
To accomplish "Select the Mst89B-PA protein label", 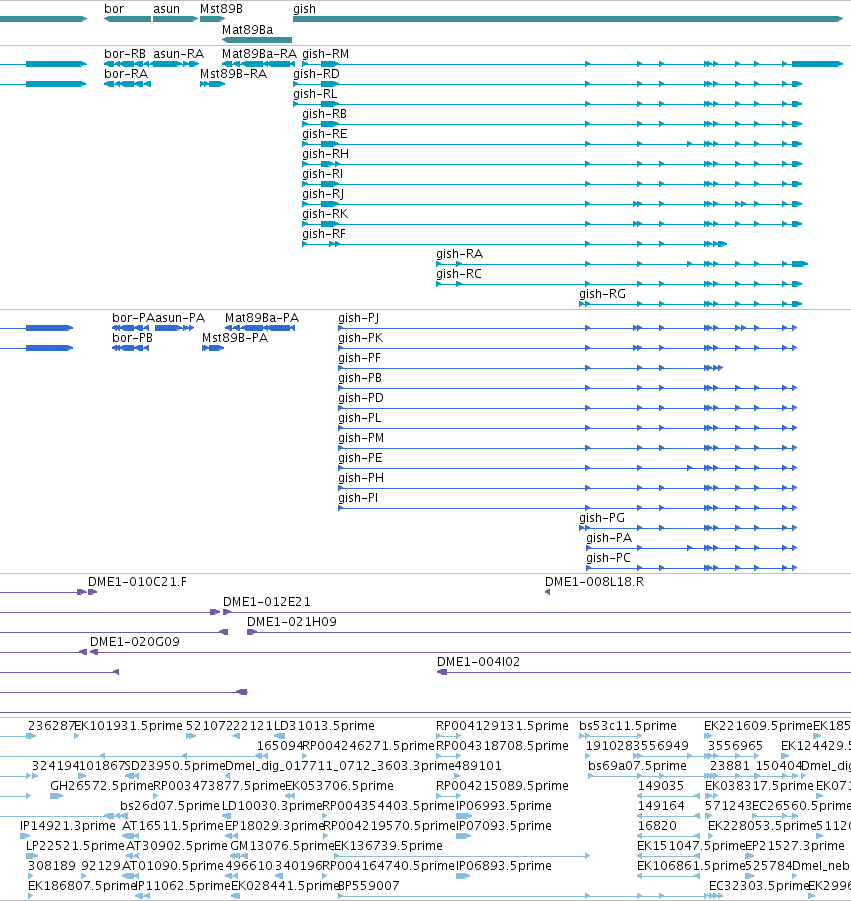I will (x=235, y=338).
